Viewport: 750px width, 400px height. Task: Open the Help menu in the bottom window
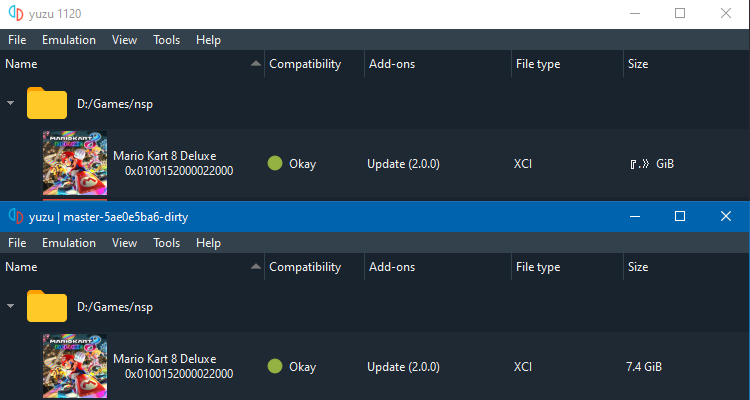click(208, 243)
